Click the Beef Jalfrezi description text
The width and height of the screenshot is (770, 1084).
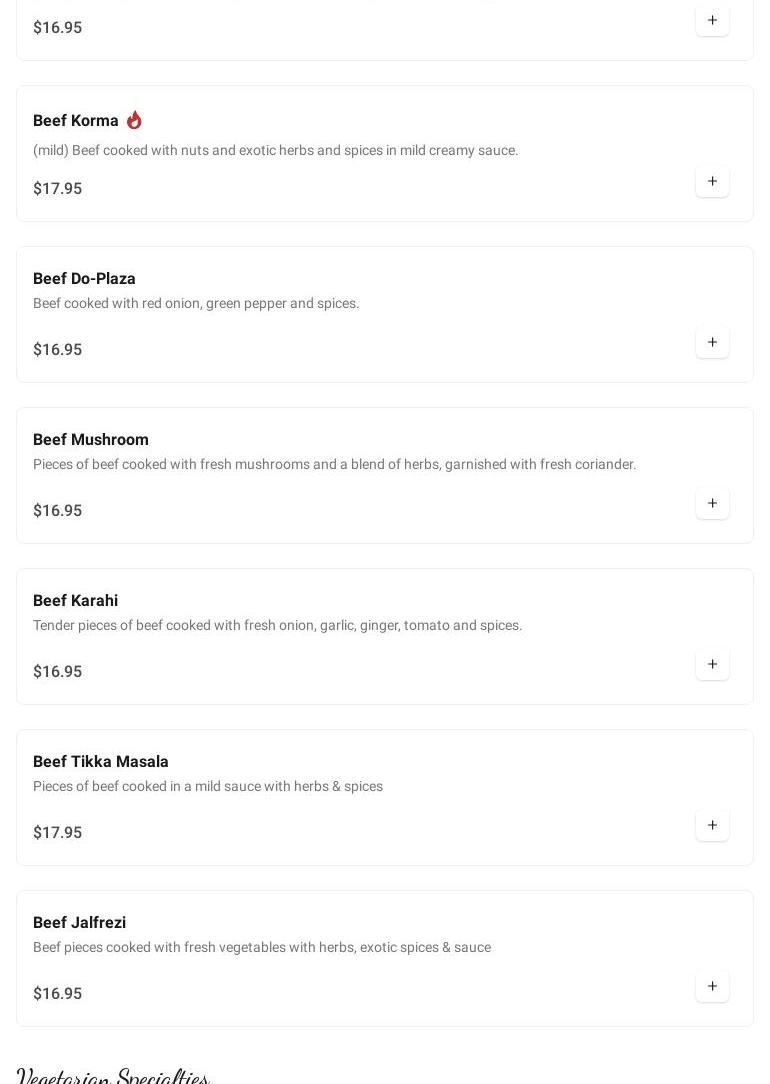(x=262, y=947)
